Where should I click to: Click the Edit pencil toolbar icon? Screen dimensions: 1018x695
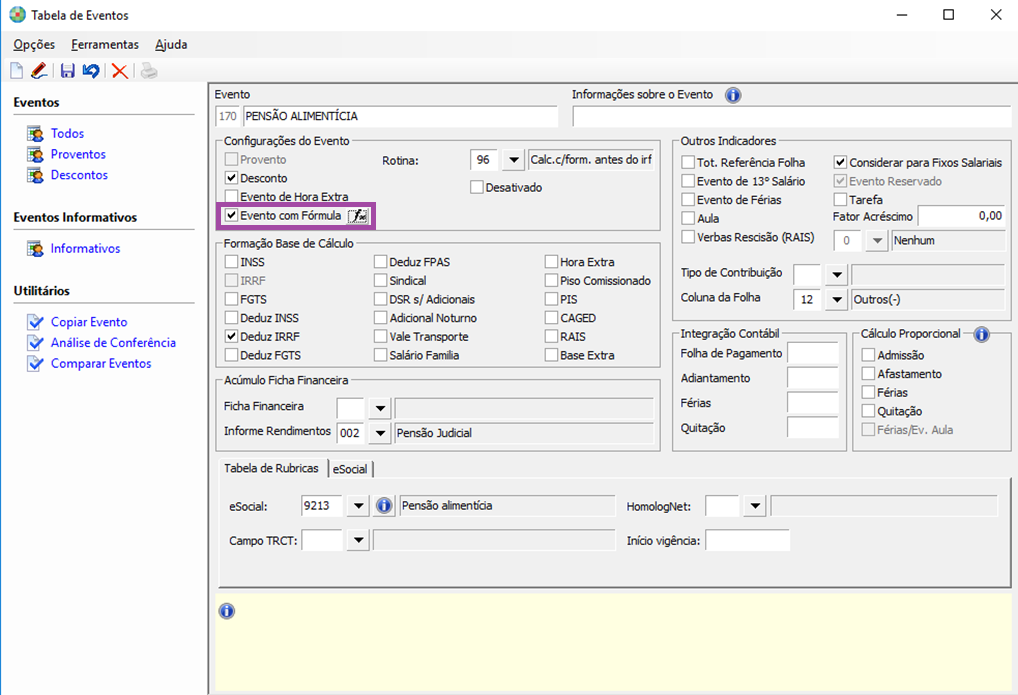click(39, 70)
